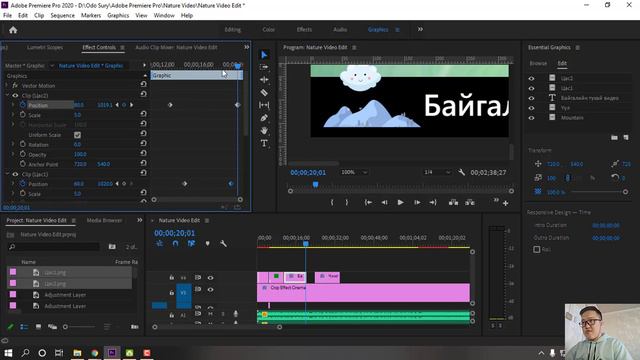
Task: Hide the Mountain layer in Essential Graphics
Action: tap(531, 118)
